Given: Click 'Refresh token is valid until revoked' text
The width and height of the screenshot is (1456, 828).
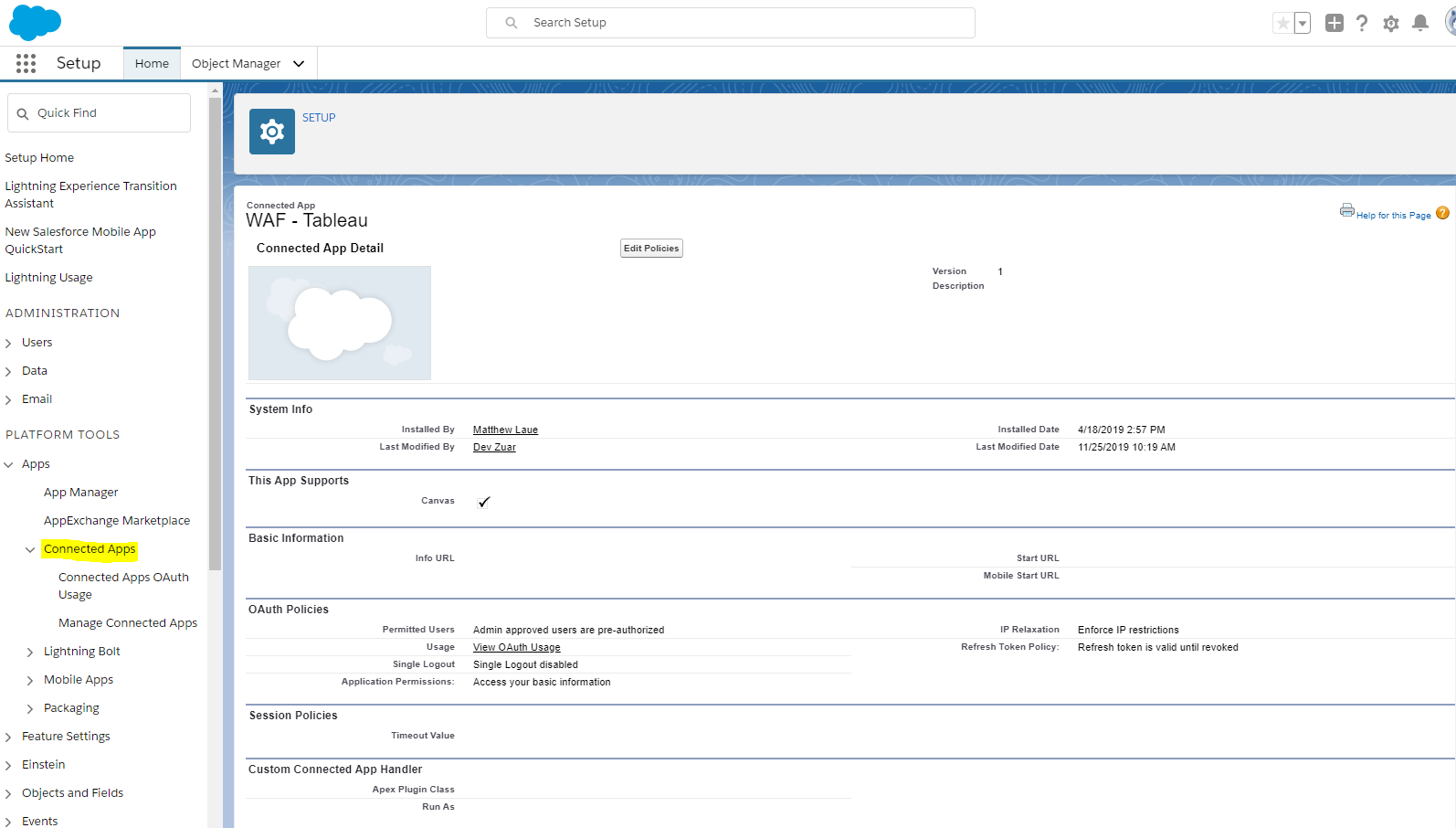Looking at the screenshot, I should coord(1158,647).
